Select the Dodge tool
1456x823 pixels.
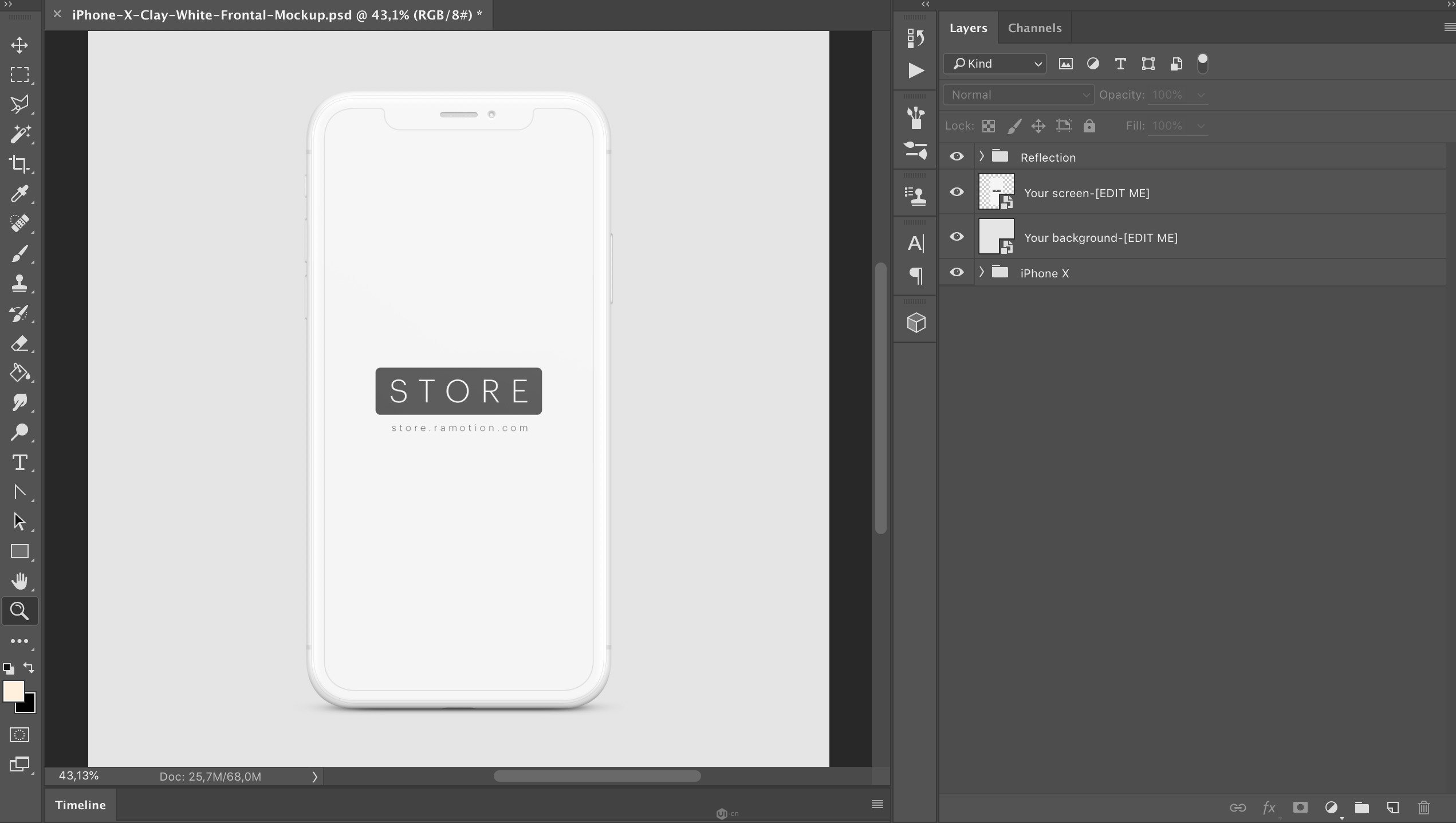coord(19,432)
